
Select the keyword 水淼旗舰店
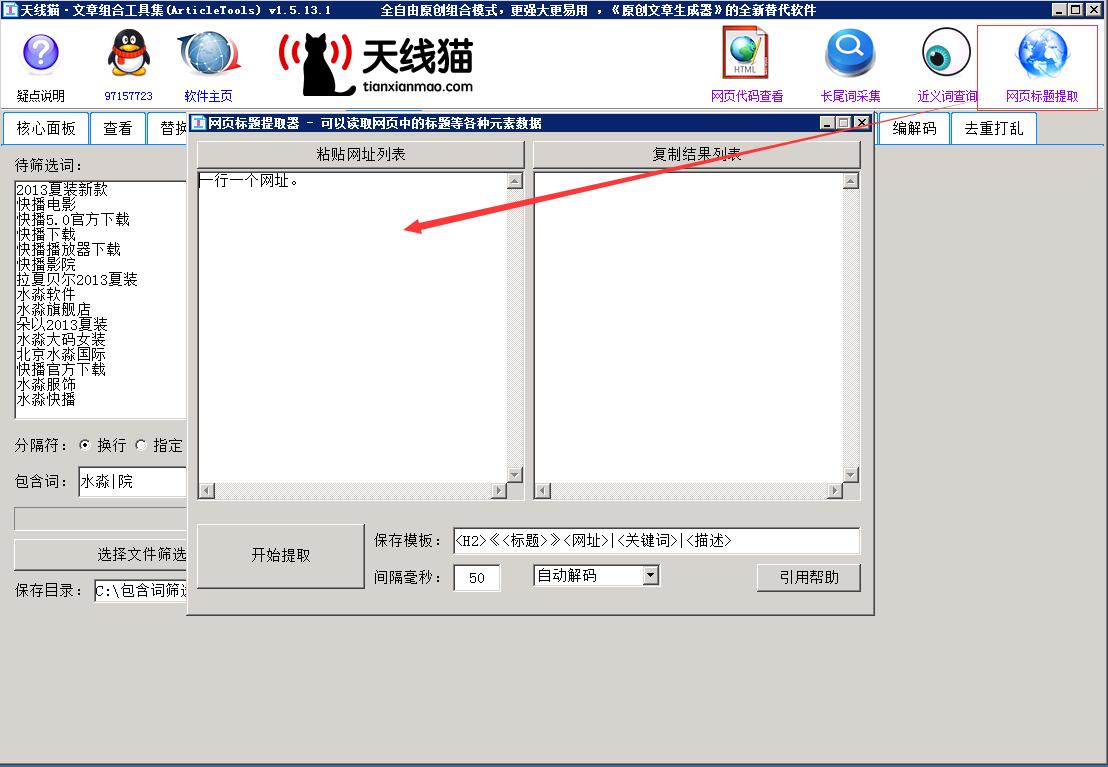click(x=54, y=309)
